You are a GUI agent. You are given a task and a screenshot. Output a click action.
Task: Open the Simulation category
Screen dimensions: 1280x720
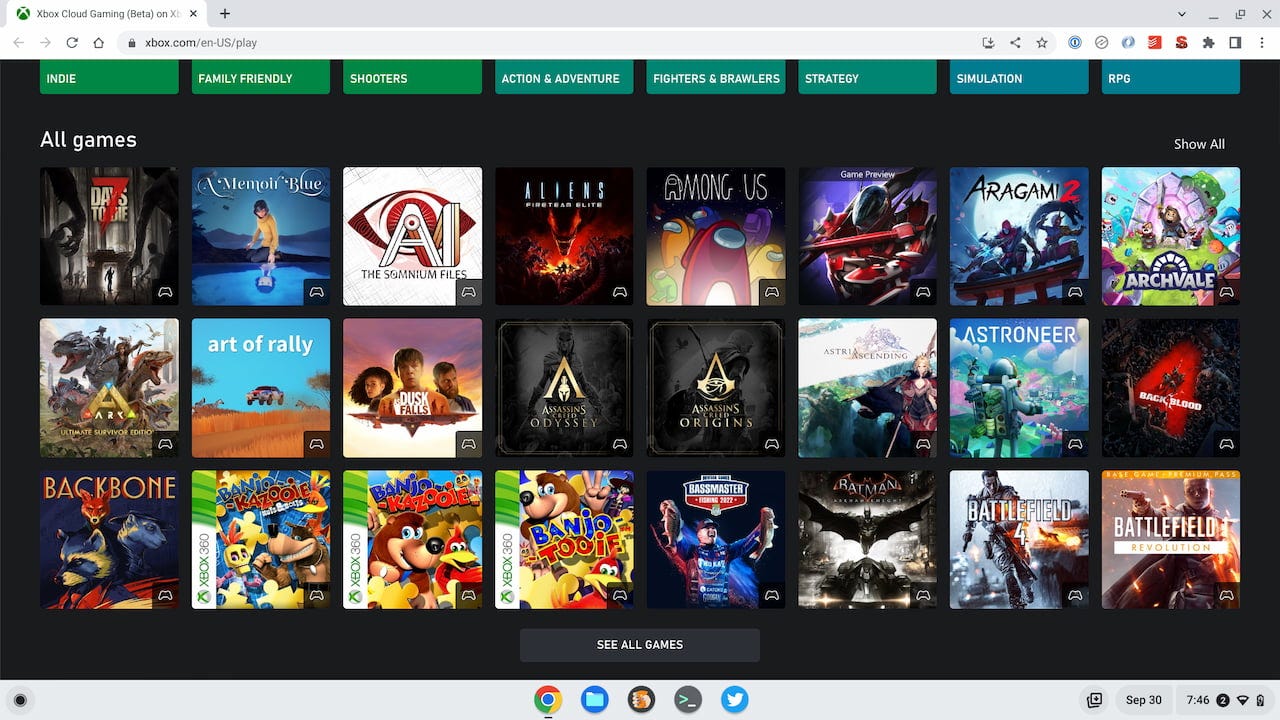coord(1019,77)
